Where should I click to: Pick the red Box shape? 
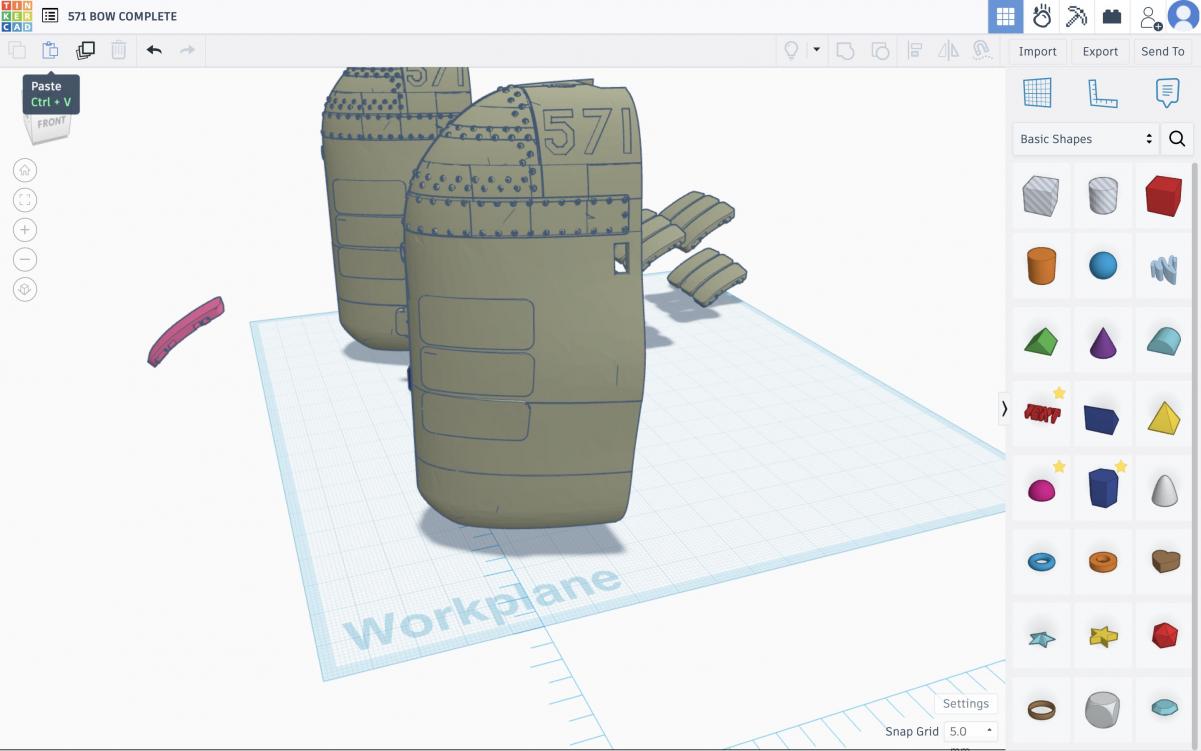click(x=1164, y=196)
